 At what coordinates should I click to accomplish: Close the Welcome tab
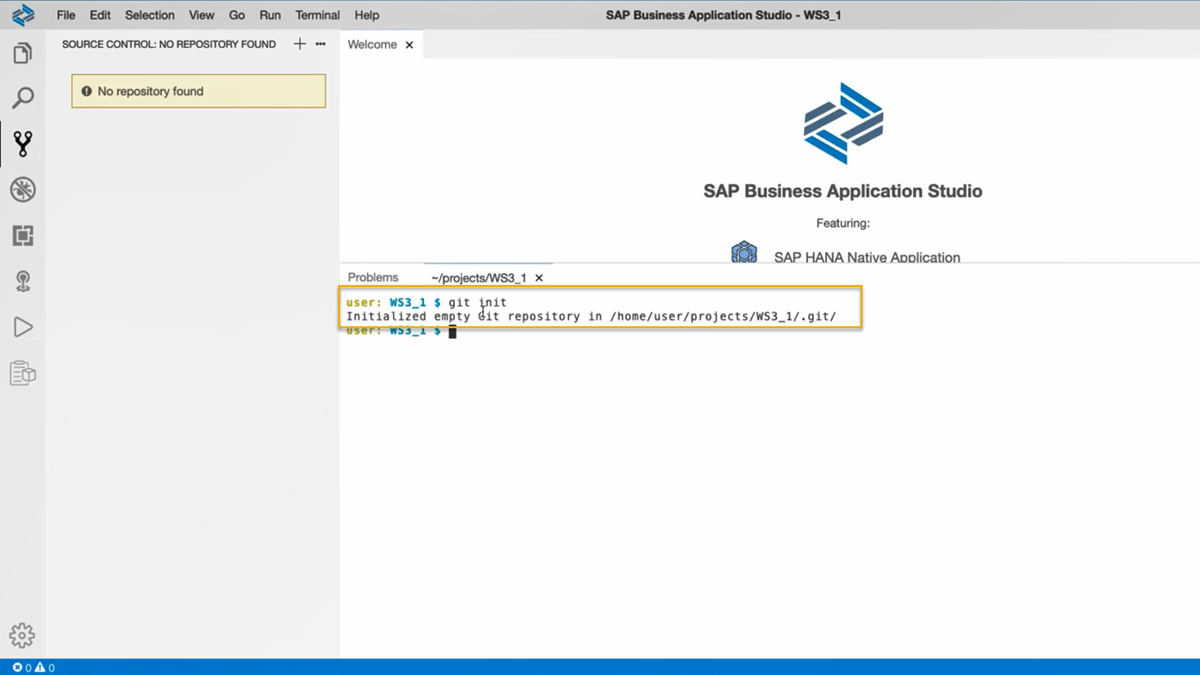click(409, 45)
